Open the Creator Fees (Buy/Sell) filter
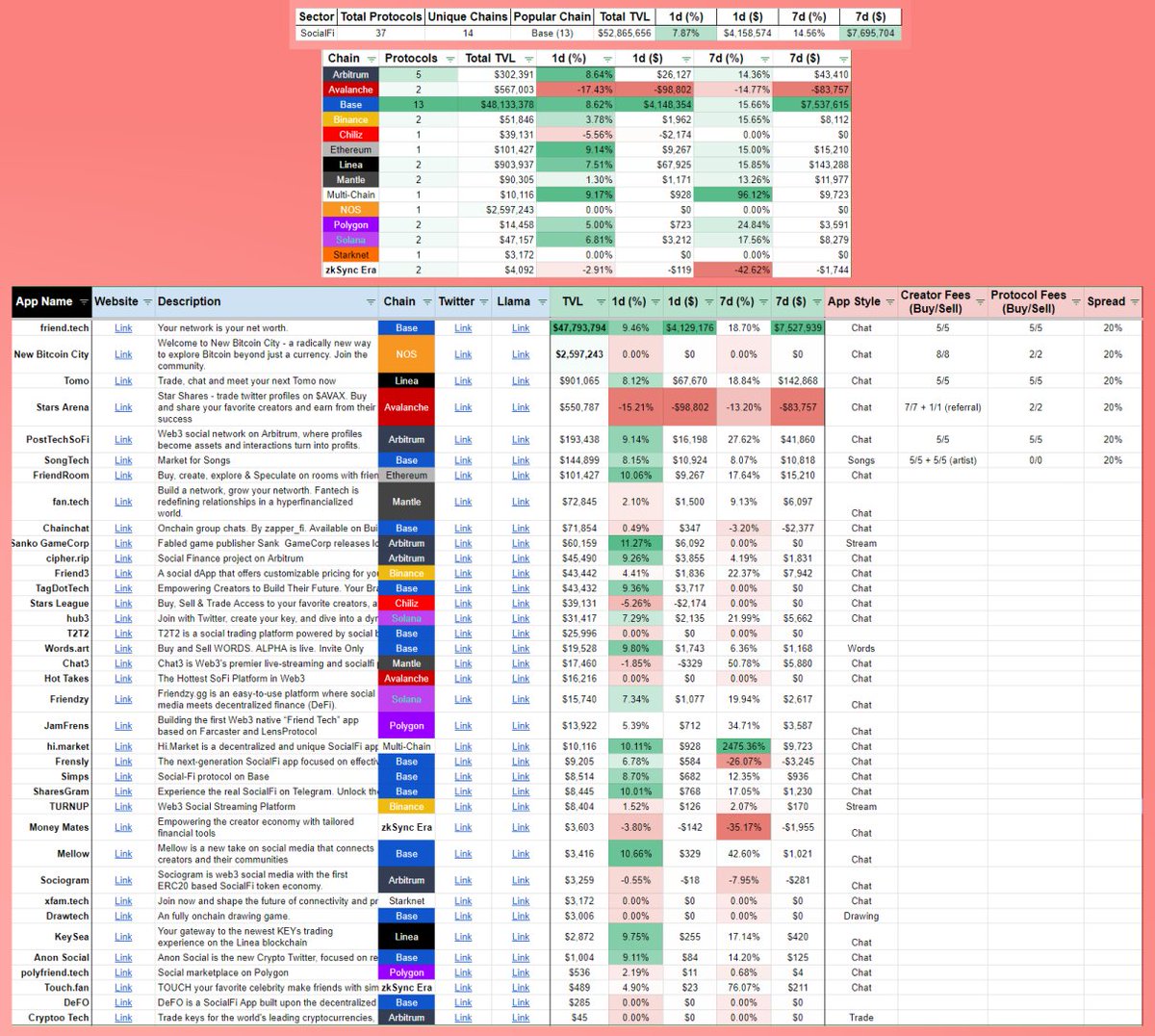Viewport: 1155px width, 1036px height. coord(980,301)
